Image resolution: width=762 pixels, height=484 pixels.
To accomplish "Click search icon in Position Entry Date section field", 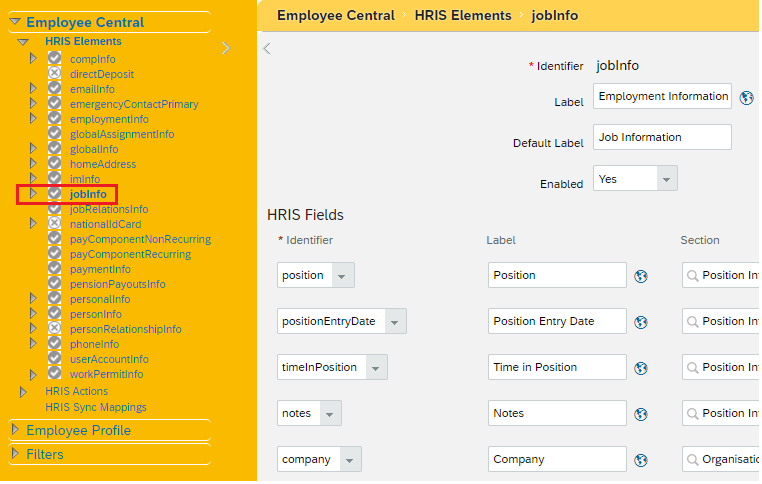I will (693, 322).
